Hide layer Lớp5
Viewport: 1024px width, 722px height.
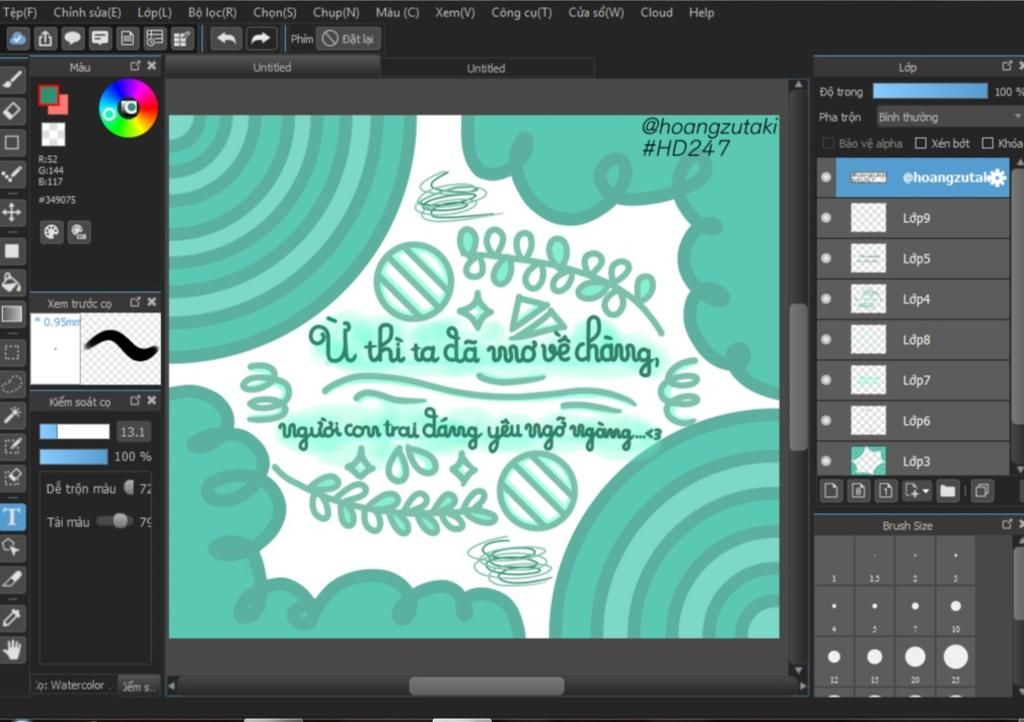point(826,258)
